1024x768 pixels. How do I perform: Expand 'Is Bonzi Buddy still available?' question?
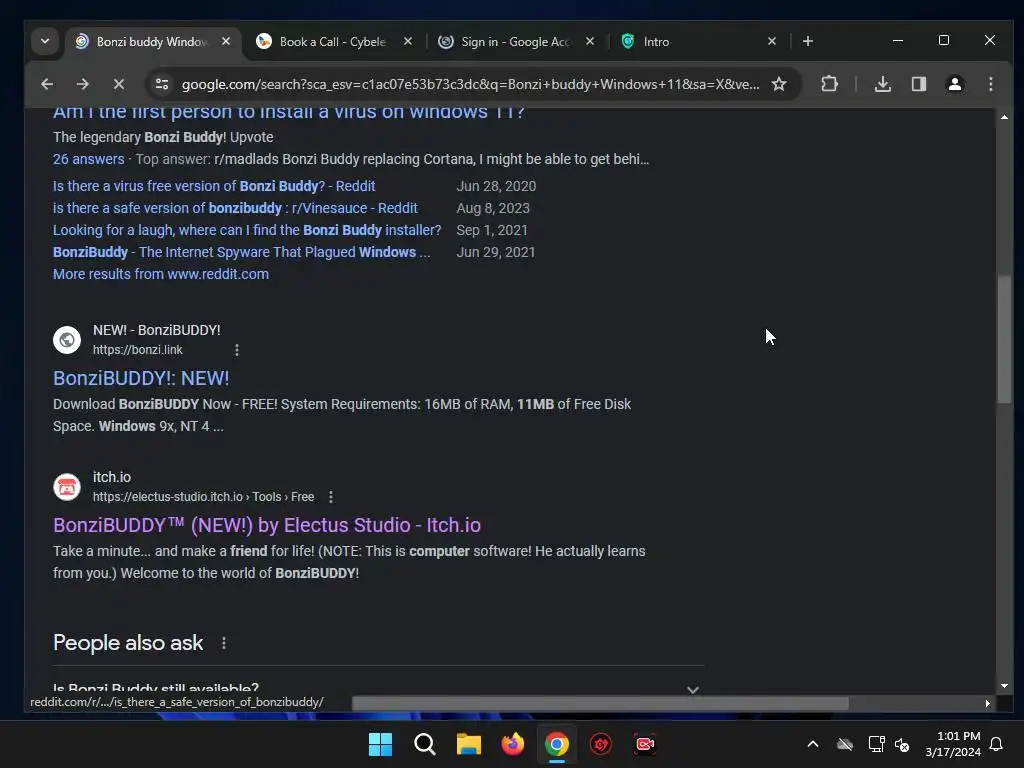tap(379, 689)
